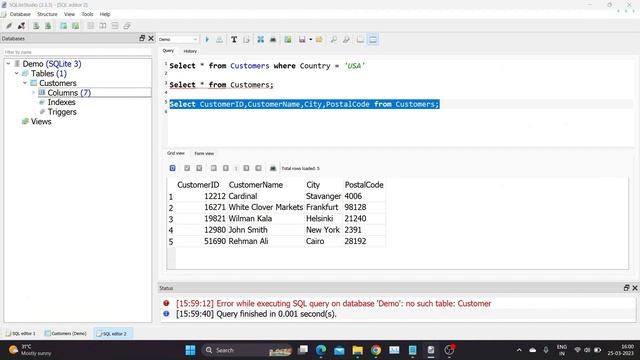Collapse the Demo (SQLite 3) database node
The height and width of the screenshot is (360, 640).
(8, 64)
